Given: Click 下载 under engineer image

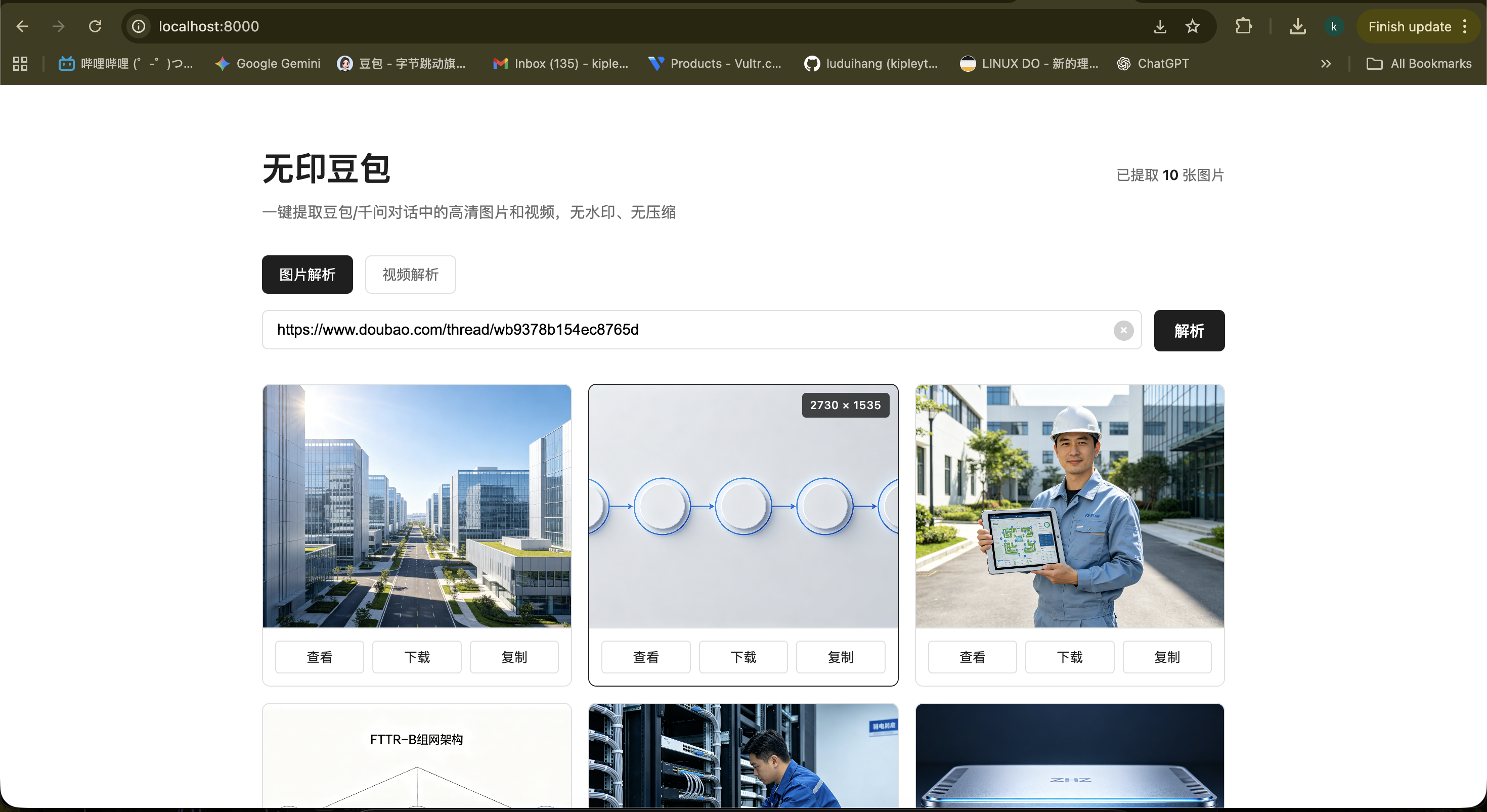Looking at the screenshot, I should (x=1070, y=657).
